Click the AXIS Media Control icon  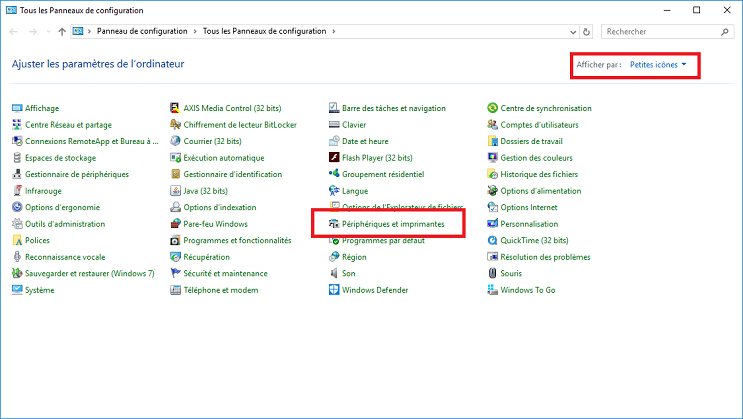click(x=176, y=108)
